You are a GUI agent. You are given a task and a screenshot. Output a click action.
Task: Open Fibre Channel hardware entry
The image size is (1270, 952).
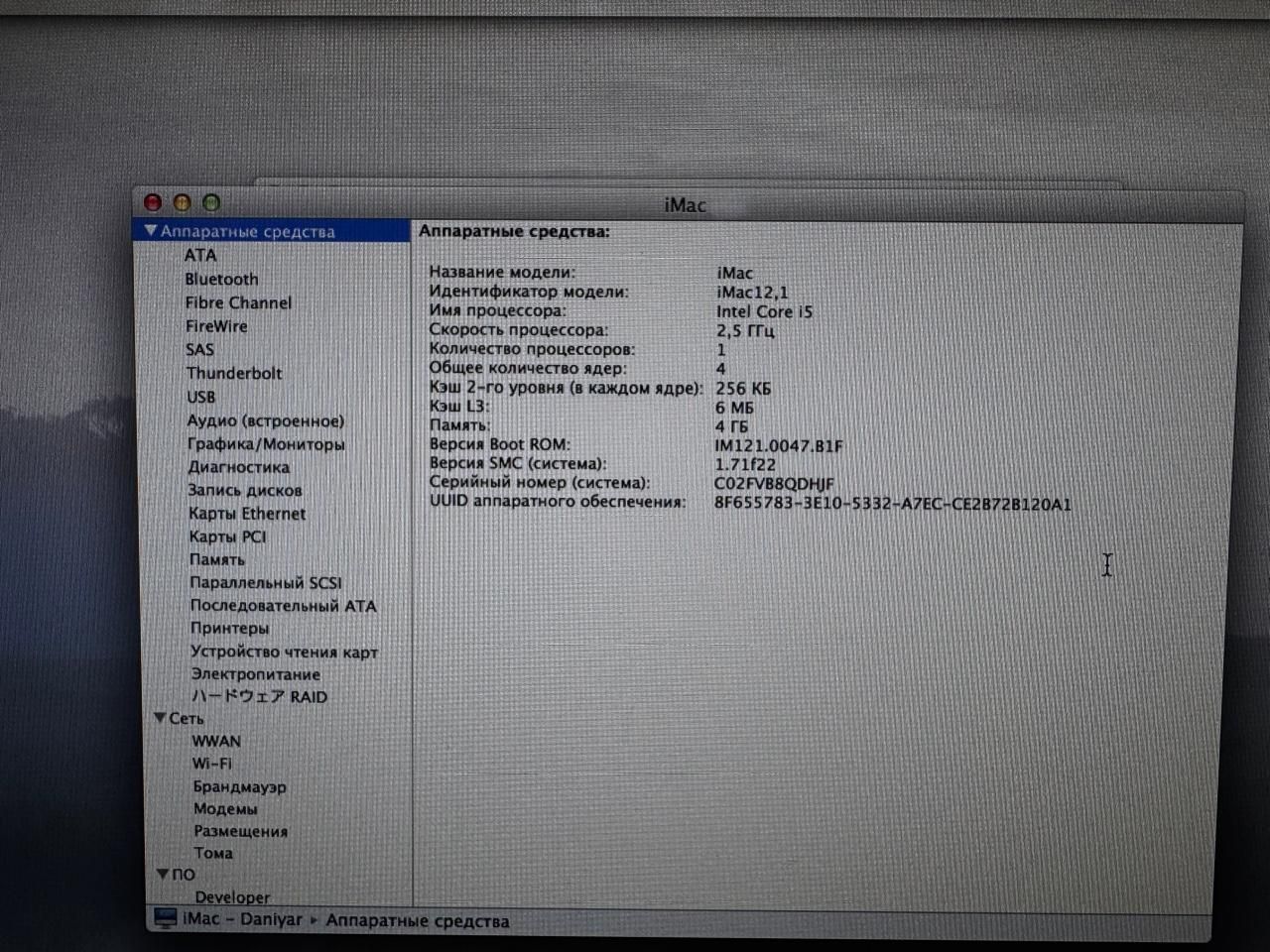coord(238,302)
